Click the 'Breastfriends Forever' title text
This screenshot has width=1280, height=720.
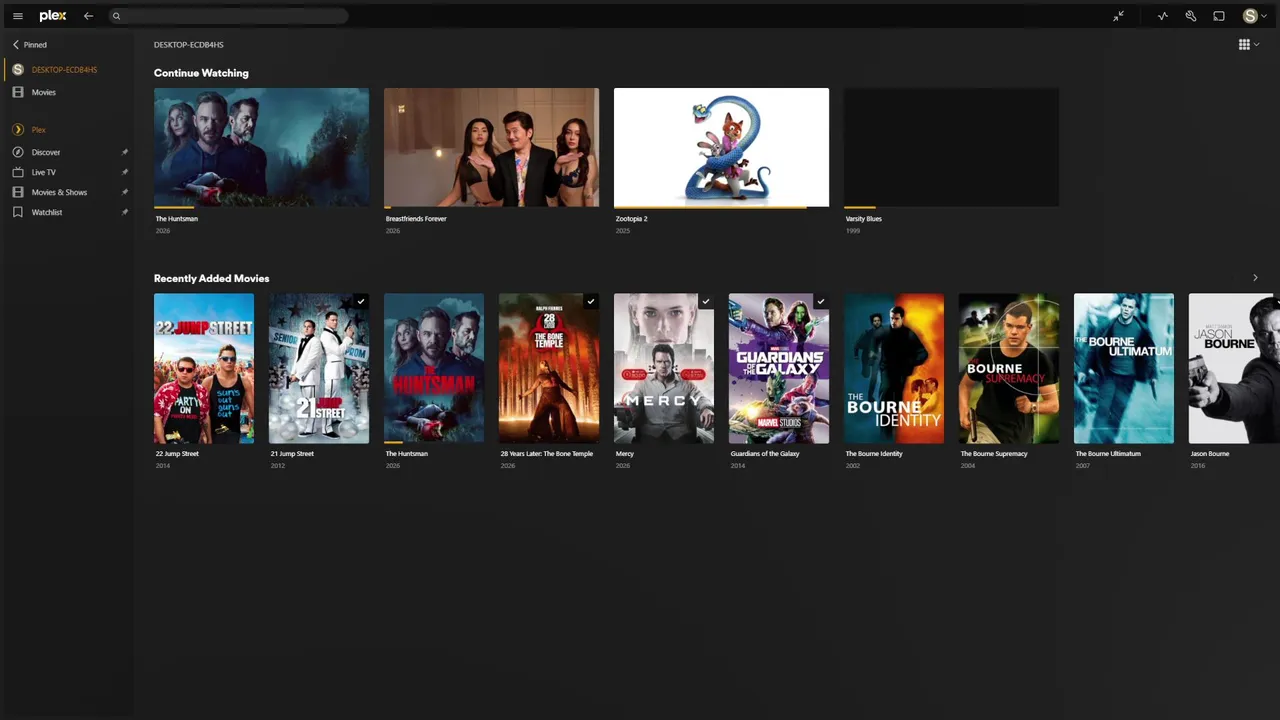[416, 219]
